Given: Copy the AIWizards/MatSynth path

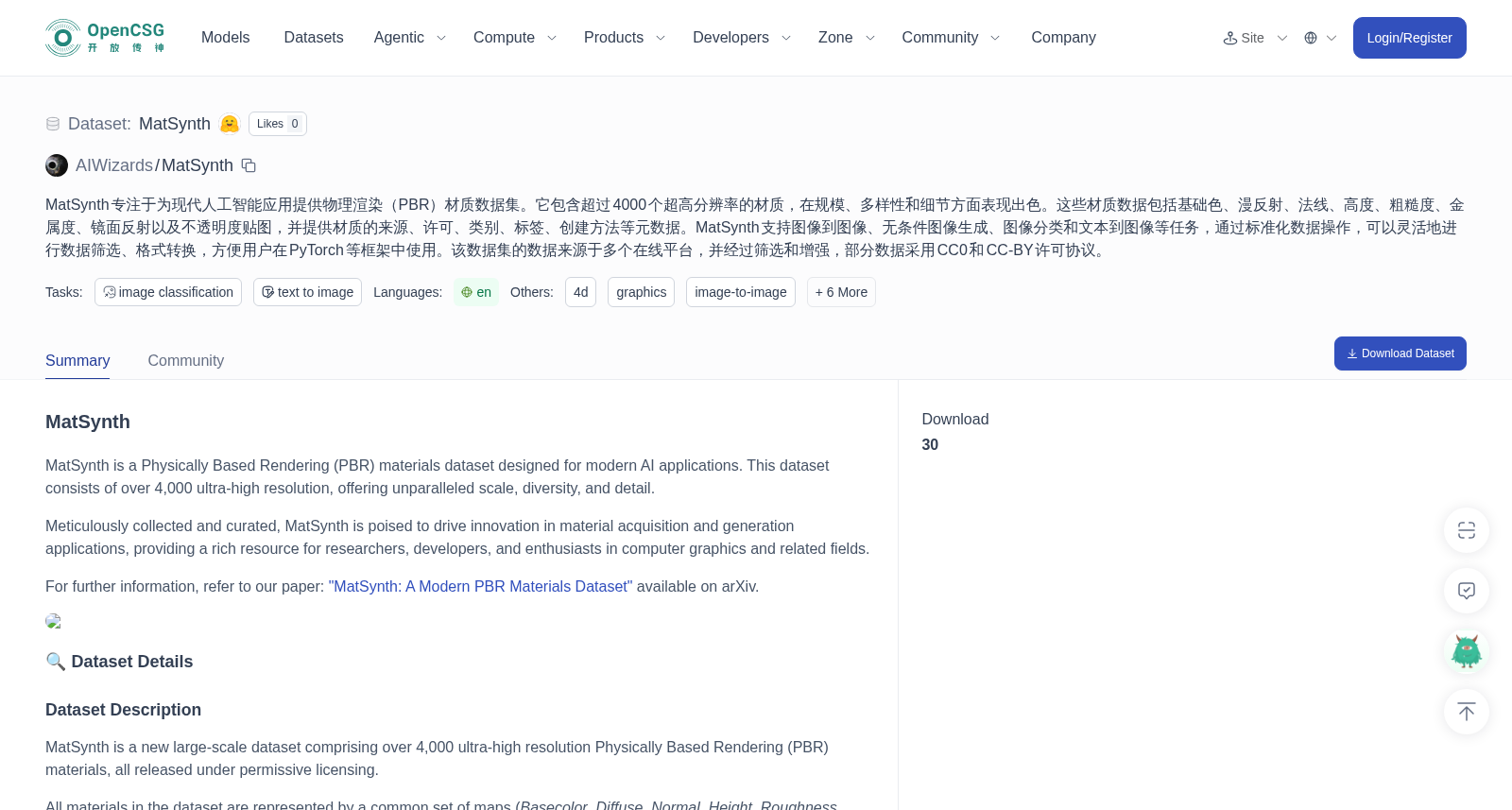Looking at the screenshot, I should point(249,165).
